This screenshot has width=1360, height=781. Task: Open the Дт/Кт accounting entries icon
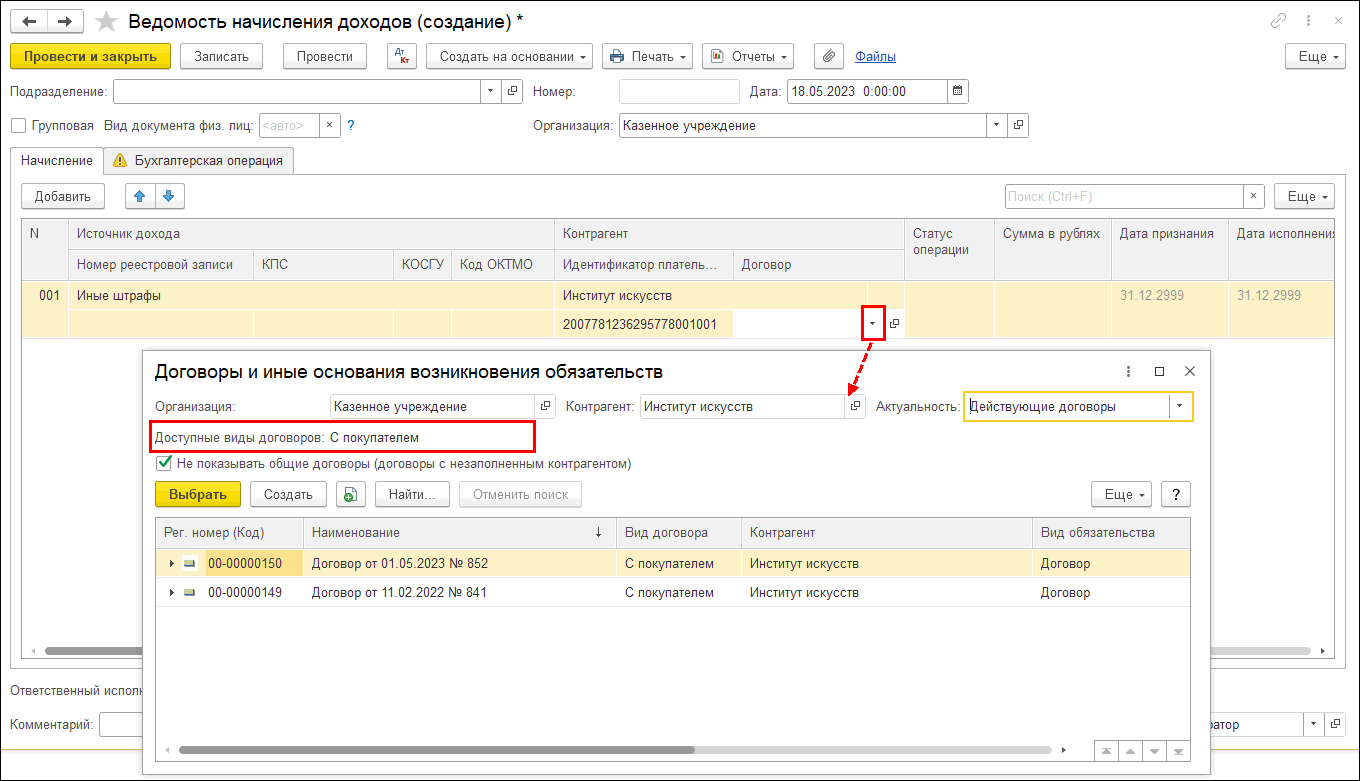pyautogui.click(x=401, y=56)
